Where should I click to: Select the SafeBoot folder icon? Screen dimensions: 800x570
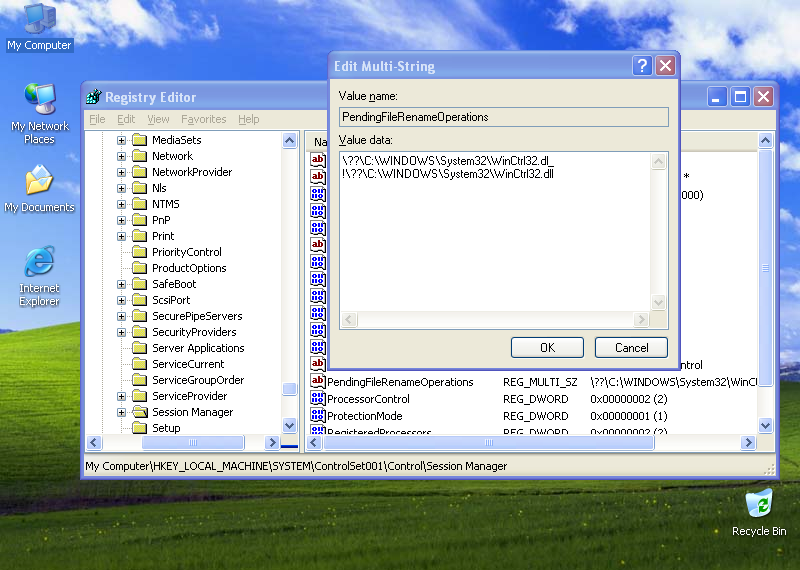point(140,284)
